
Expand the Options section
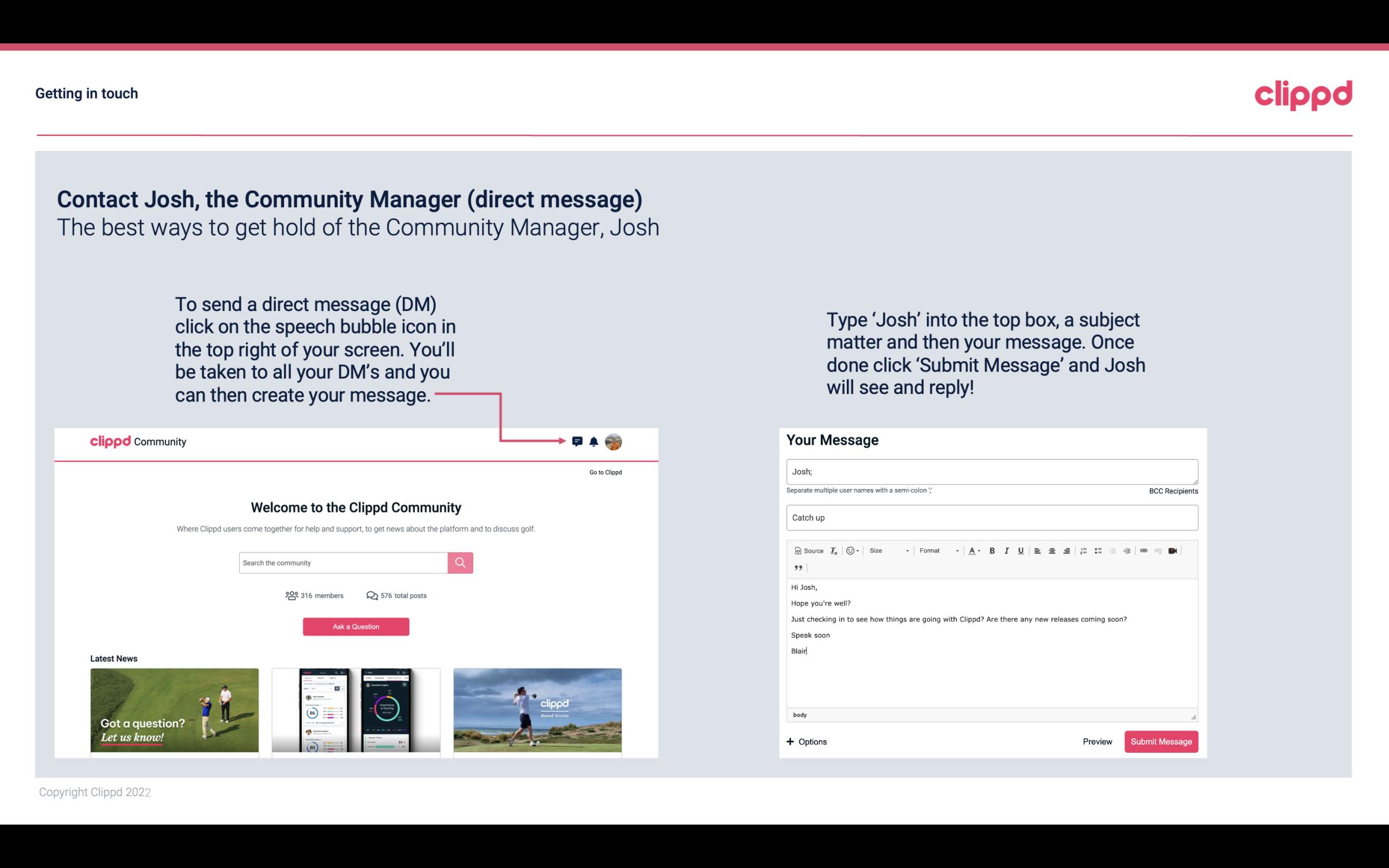(x=807, y=741)
